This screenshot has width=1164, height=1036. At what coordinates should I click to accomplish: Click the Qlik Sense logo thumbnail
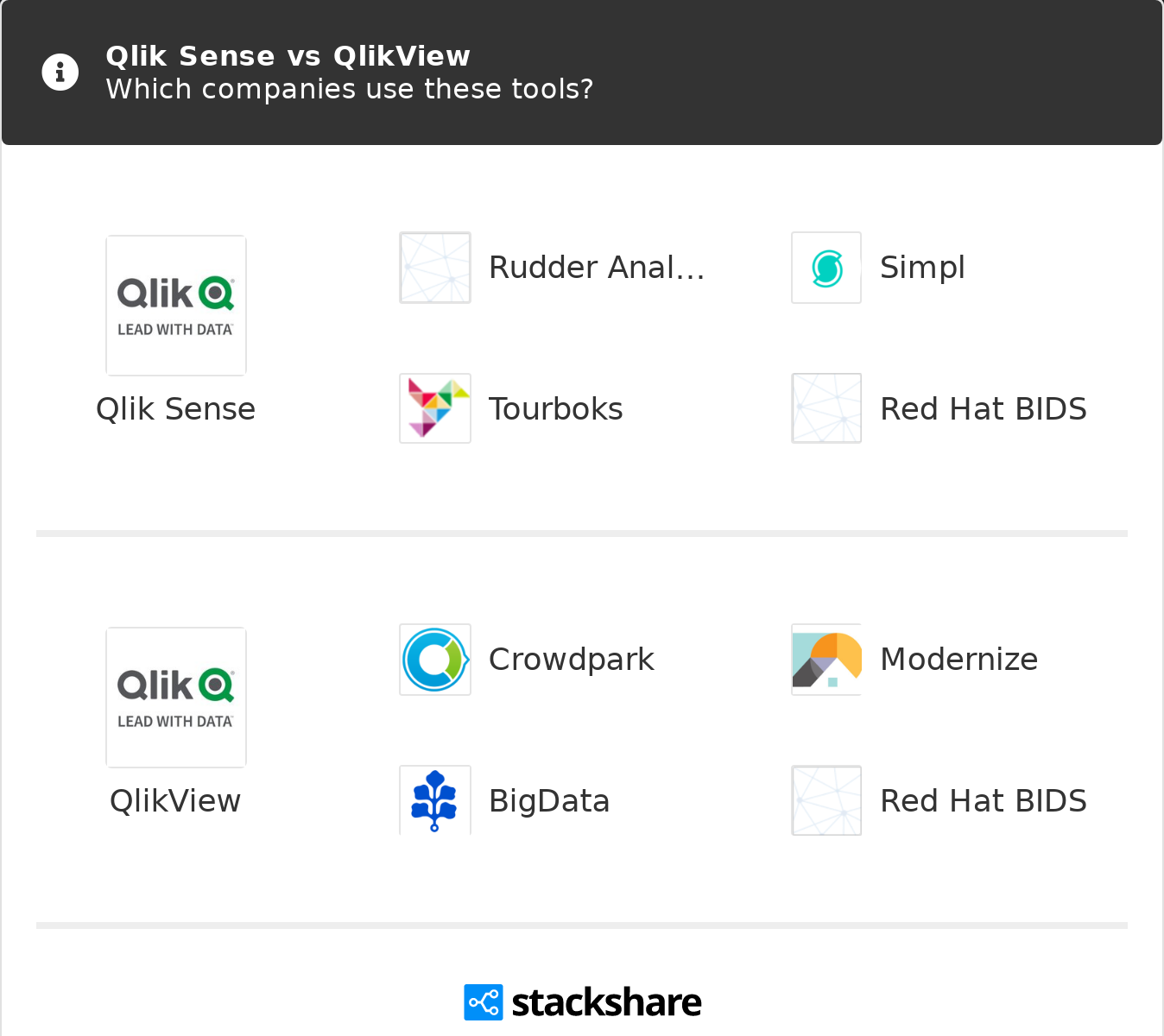tap(176, 306)
